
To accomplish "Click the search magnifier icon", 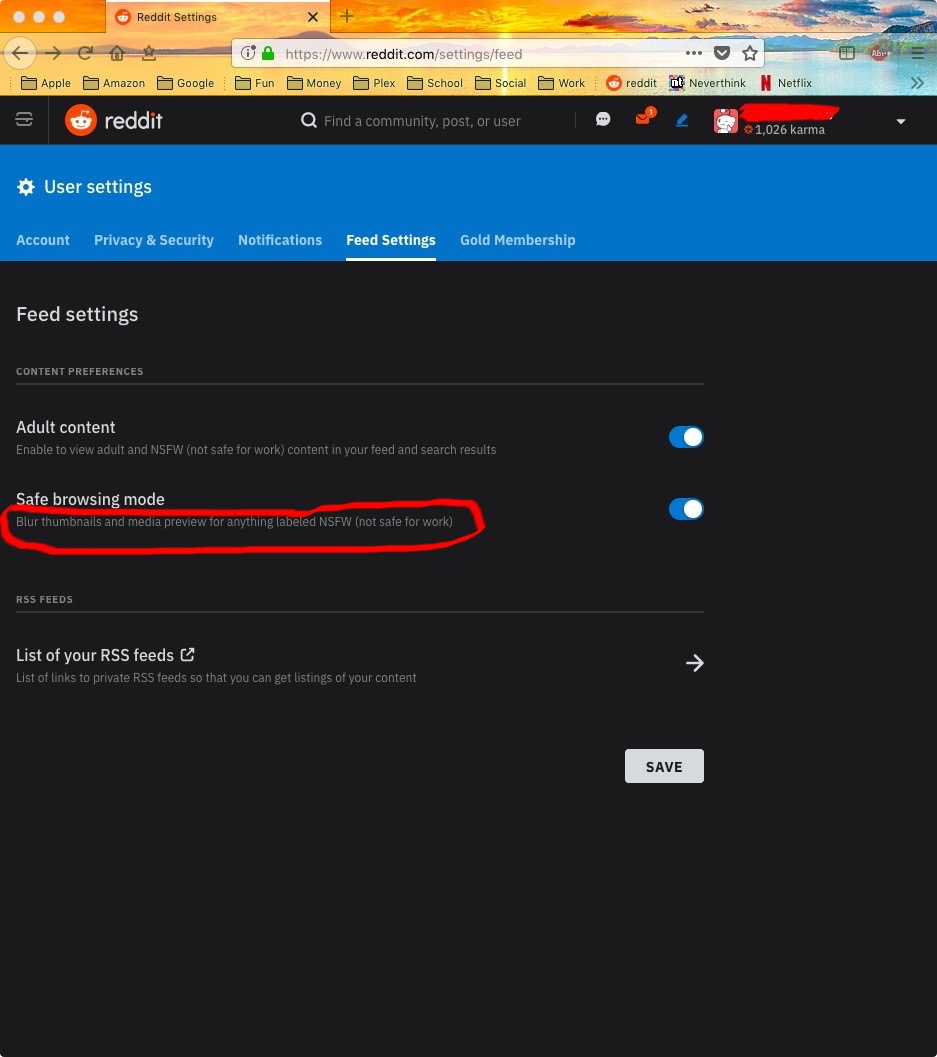I will [309, 121].
